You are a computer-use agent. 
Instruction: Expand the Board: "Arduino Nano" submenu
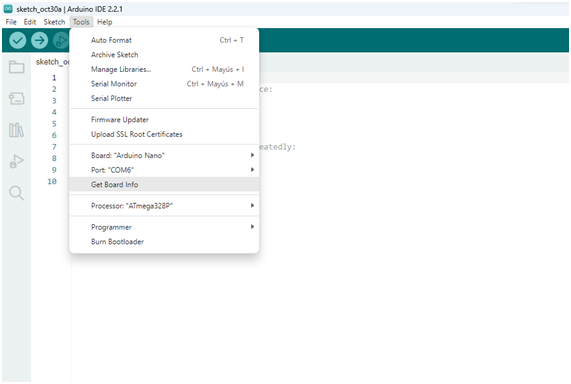[164, 155]
